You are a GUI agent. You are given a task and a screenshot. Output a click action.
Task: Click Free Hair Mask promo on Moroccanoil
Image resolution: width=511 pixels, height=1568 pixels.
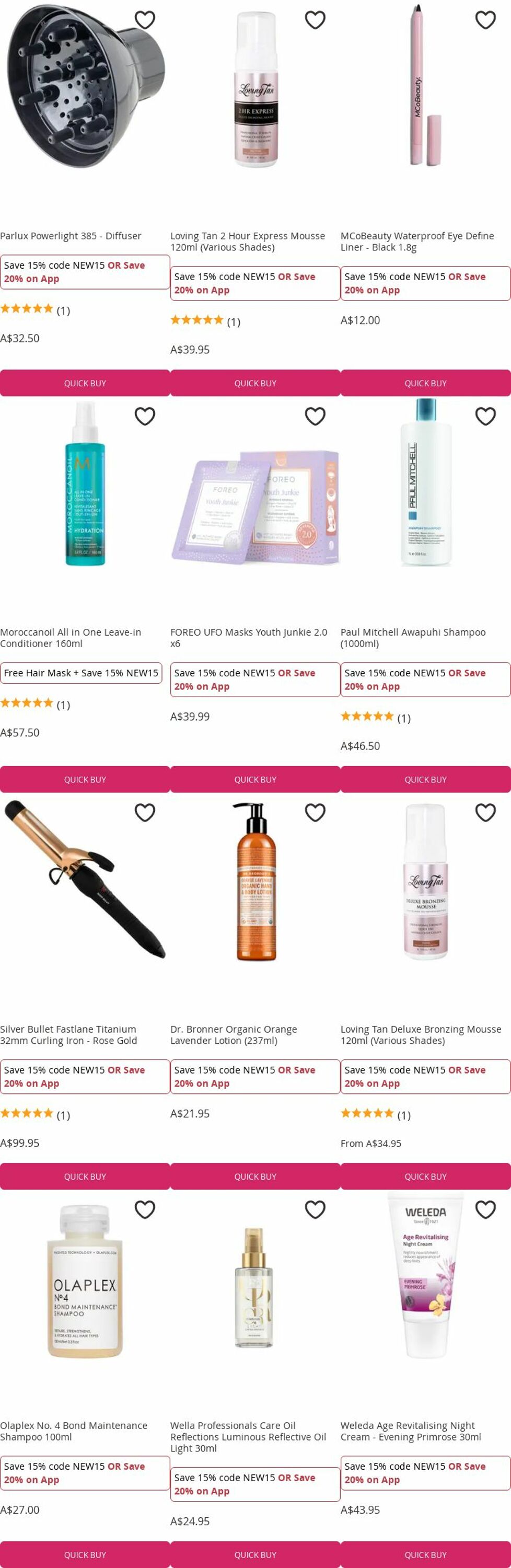(x=81, y=673)
